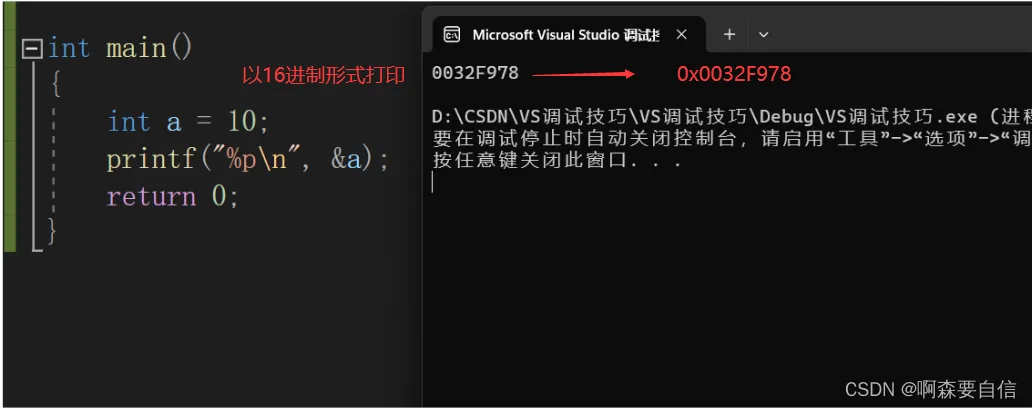Place cursor on return 0 statement
Screen dimensions: 1033x409
(x=173, y=196)
